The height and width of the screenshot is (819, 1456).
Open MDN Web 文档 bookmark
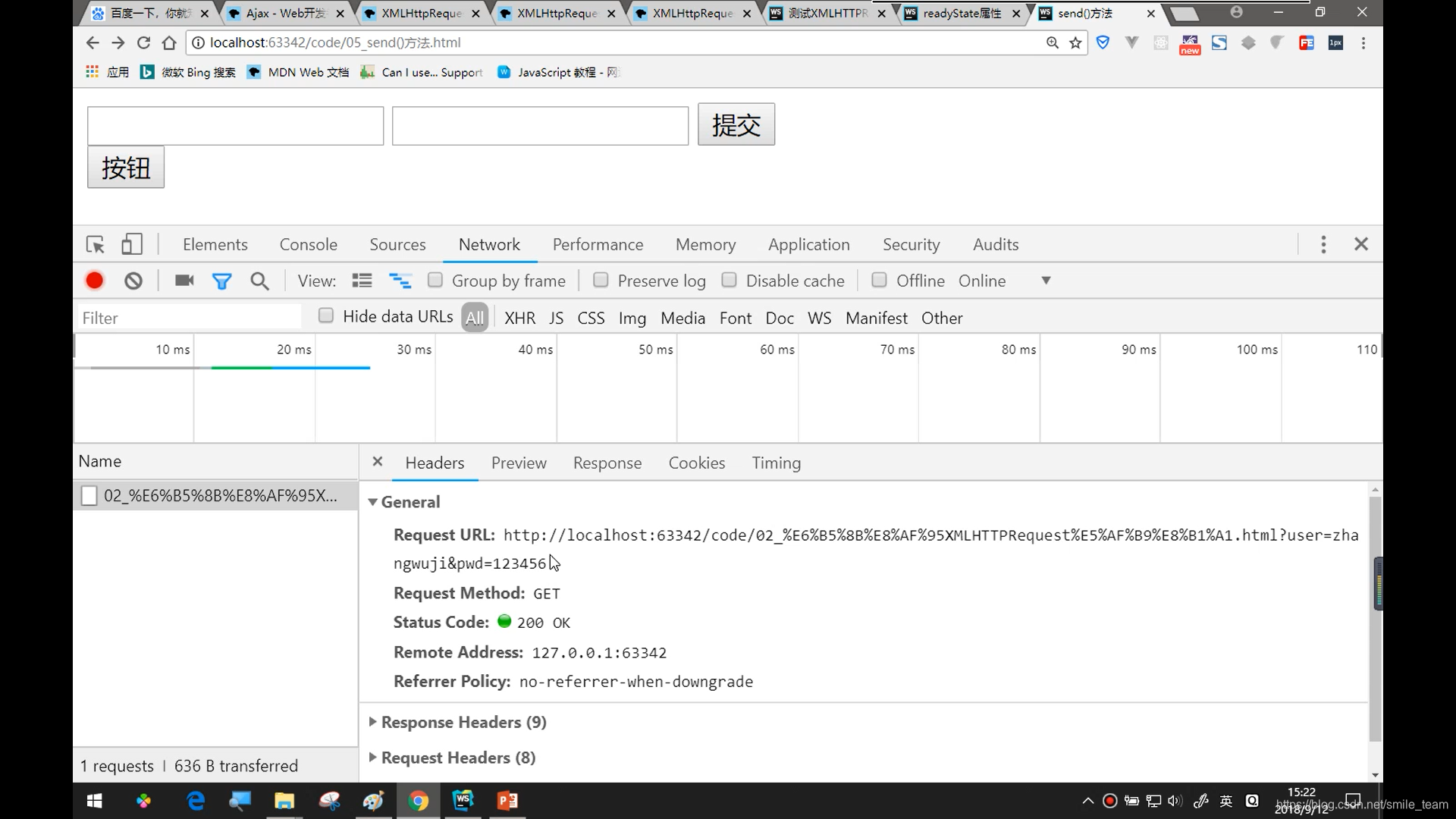[299, 72]
